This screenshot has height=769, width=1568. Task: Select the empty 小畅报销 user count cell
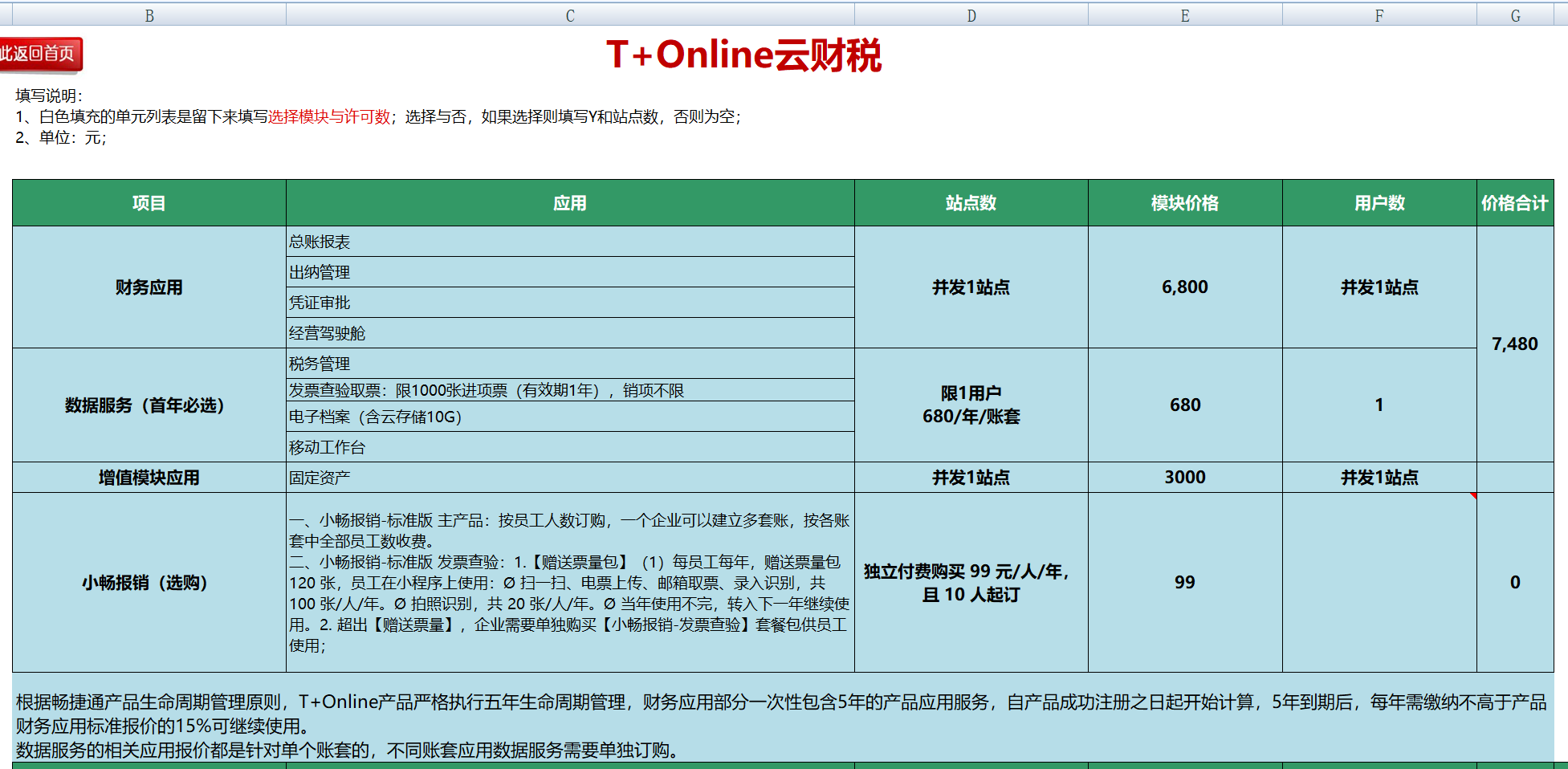[x=1379, y=583]
